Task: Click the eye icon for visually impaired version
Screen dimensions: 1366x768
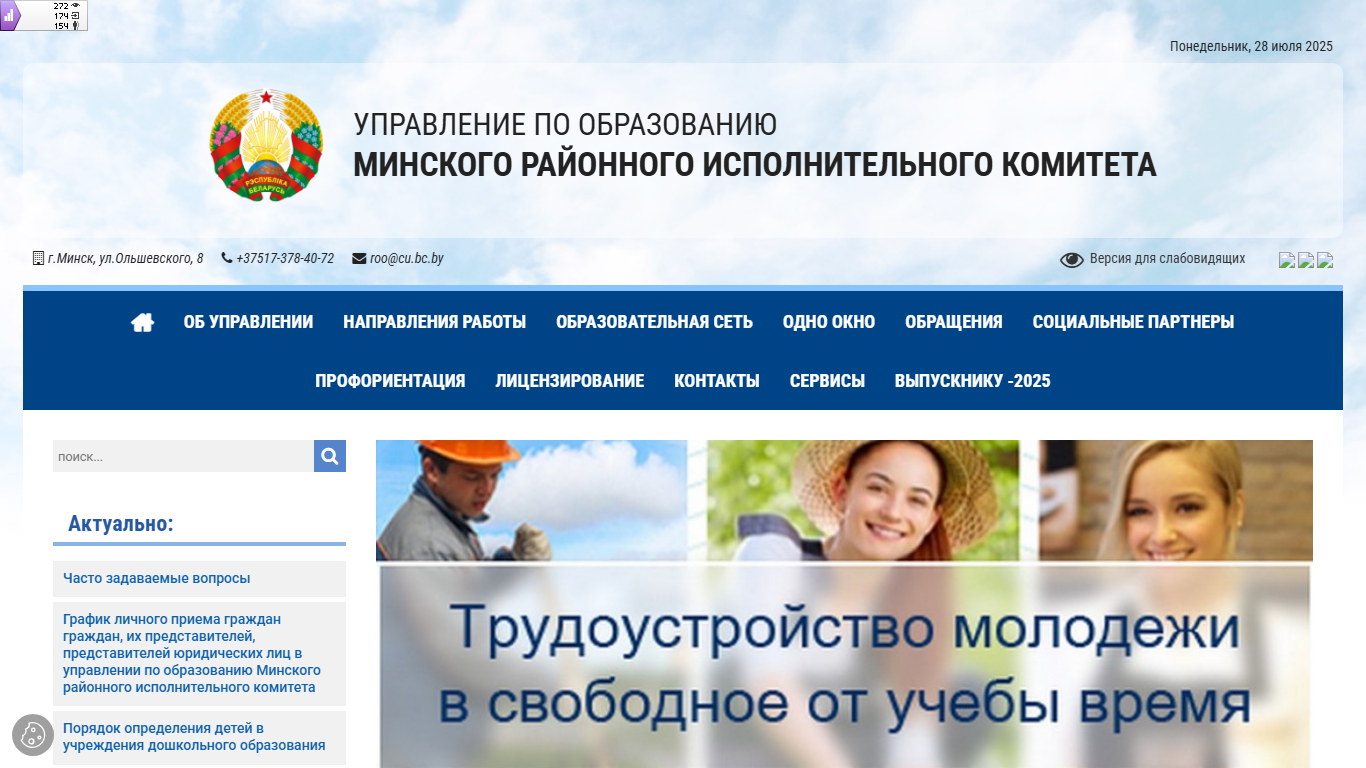Action: tap(1072, 260)
